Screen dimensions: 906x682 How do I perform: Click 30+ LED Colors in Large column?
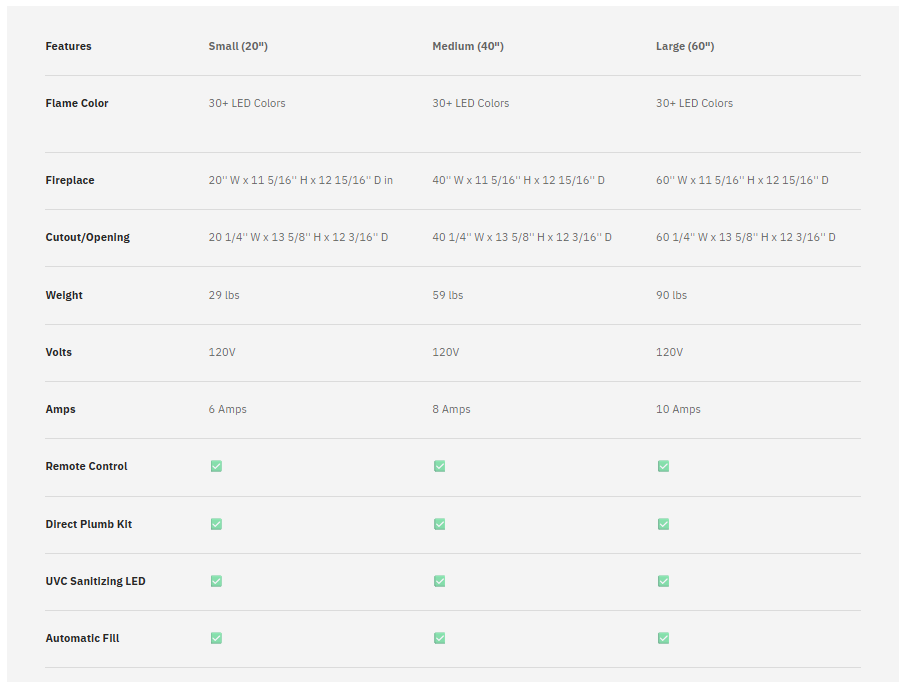click(694, 103)
